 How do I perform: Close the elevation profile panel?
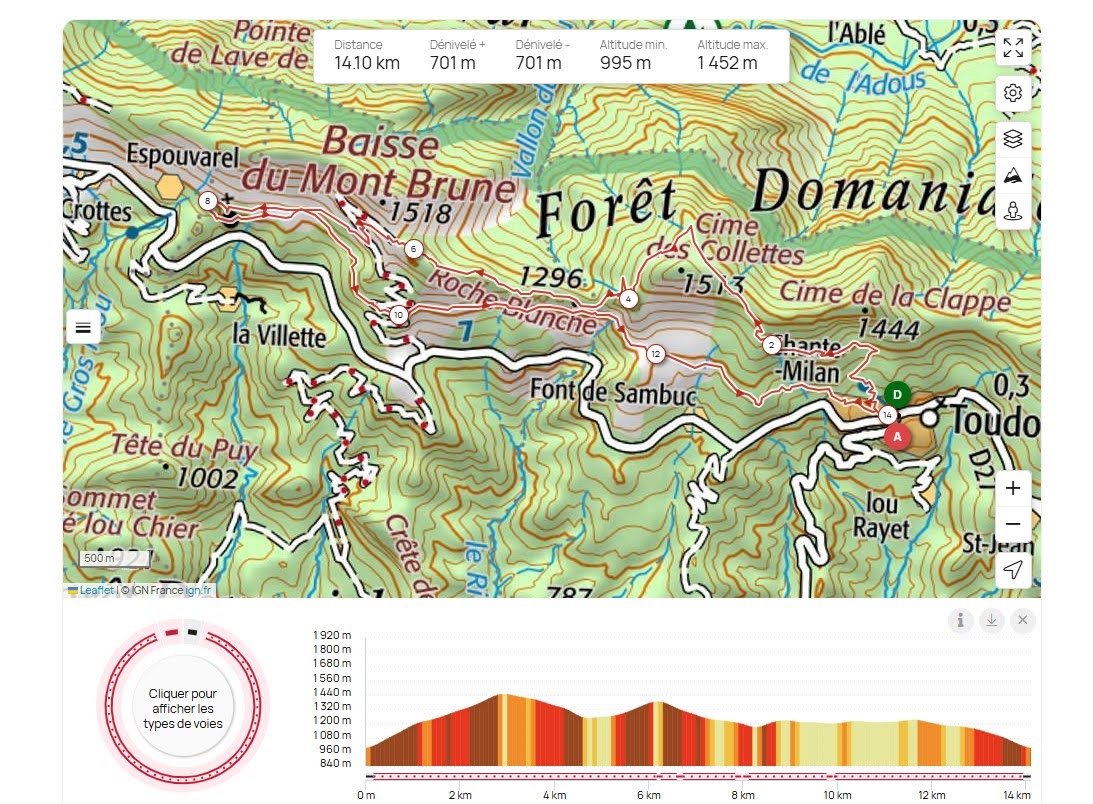(1022, 621)
